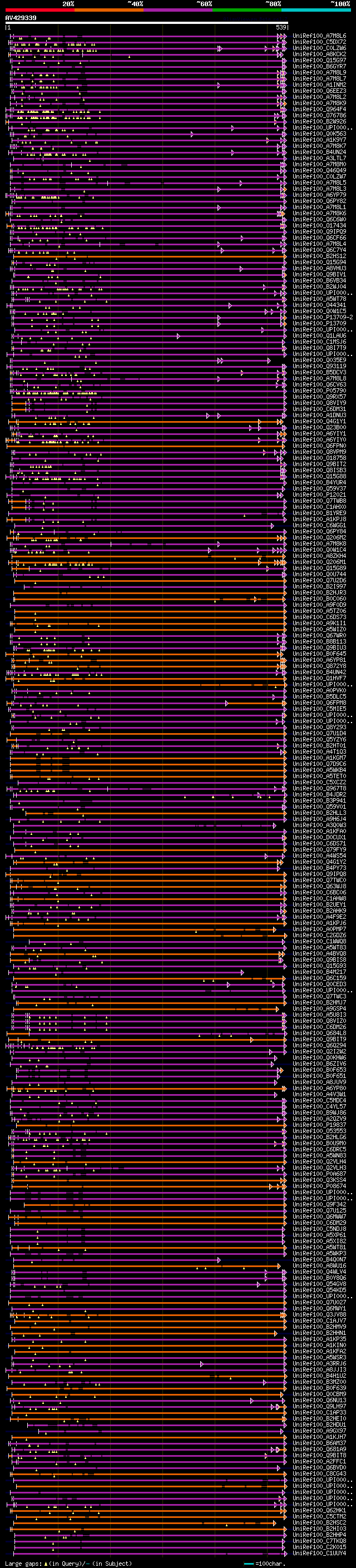This screenshot has width=356, height=1568.
Task: Click UniRef100_Q4G1Y1 label
Action: [319, 421]
